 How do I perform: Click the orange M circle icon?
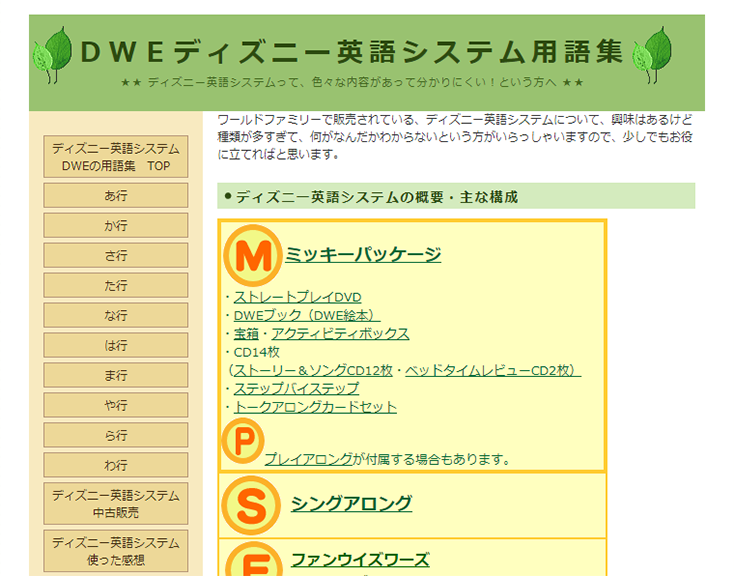[253, 256]
